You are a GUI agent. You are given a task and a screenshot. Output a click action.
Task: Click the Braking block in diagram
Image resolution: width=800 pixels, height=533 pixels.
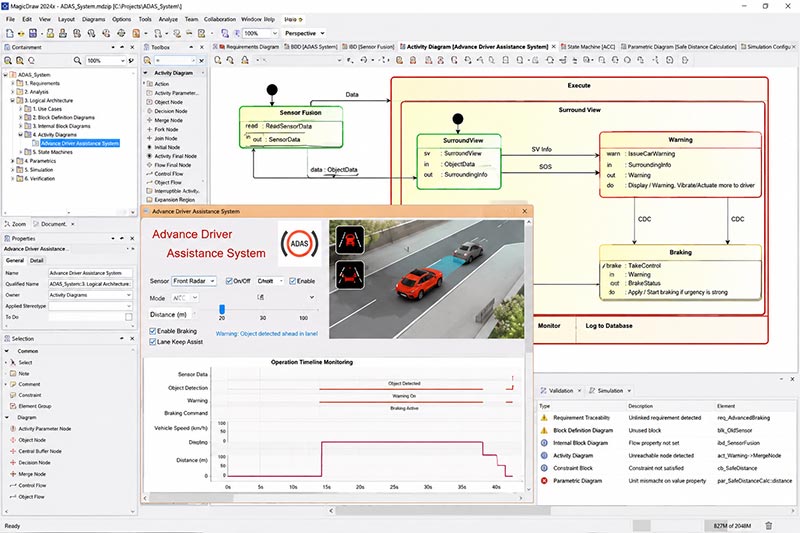[x=680, y=272]
